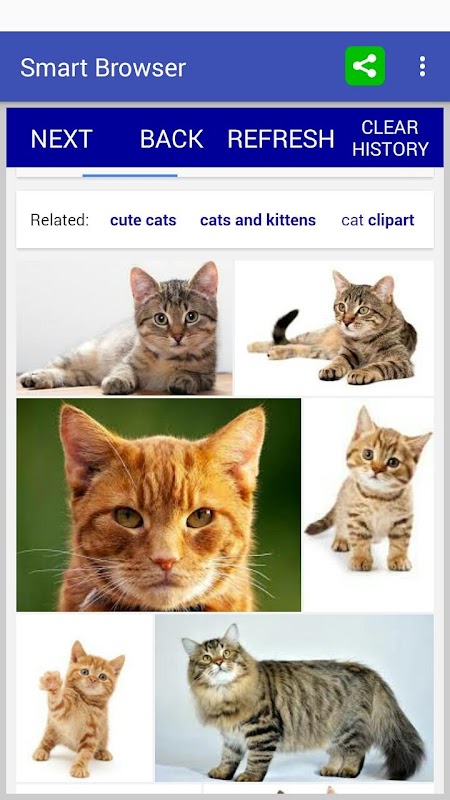Tap the Smart Browser app title
This screenshot has width=450, height=800.
point(103,67)
